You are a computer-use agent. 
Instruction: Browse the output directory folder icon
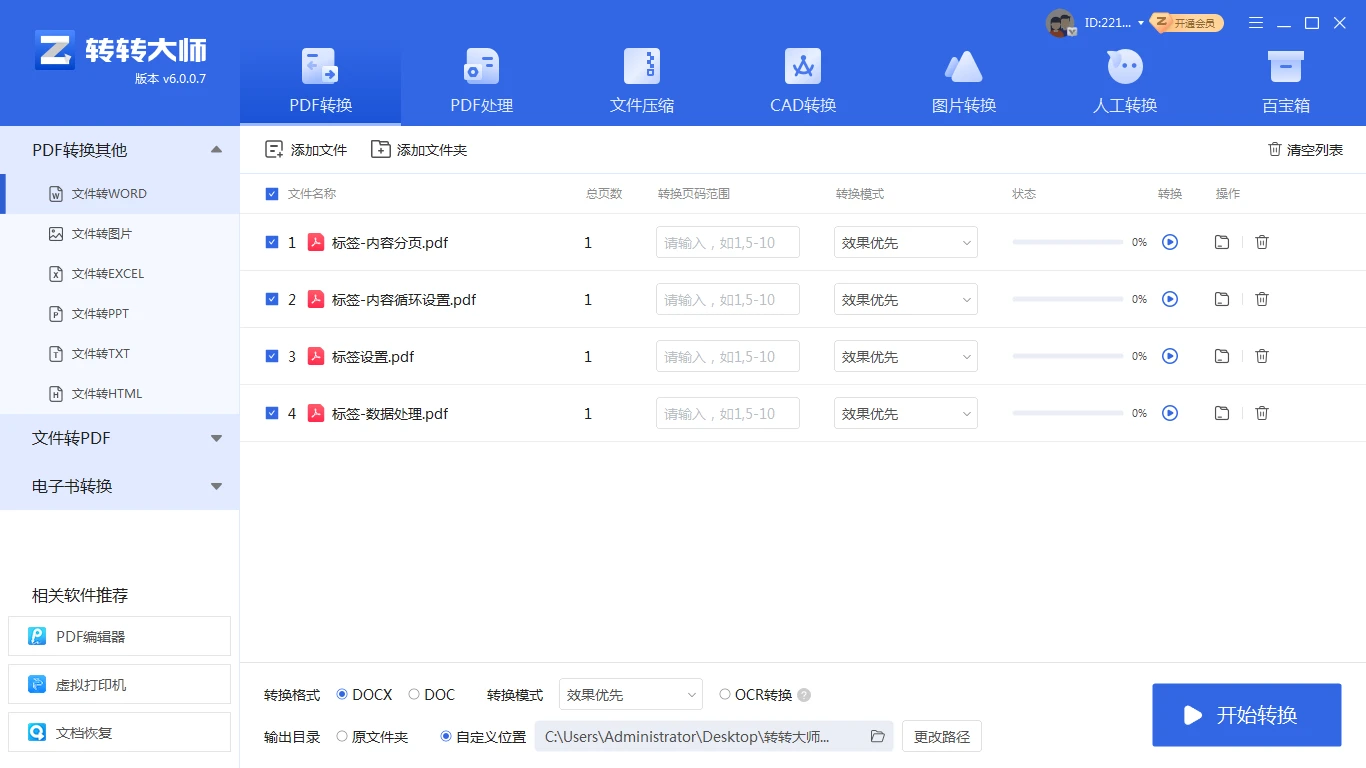coord(878,737)
